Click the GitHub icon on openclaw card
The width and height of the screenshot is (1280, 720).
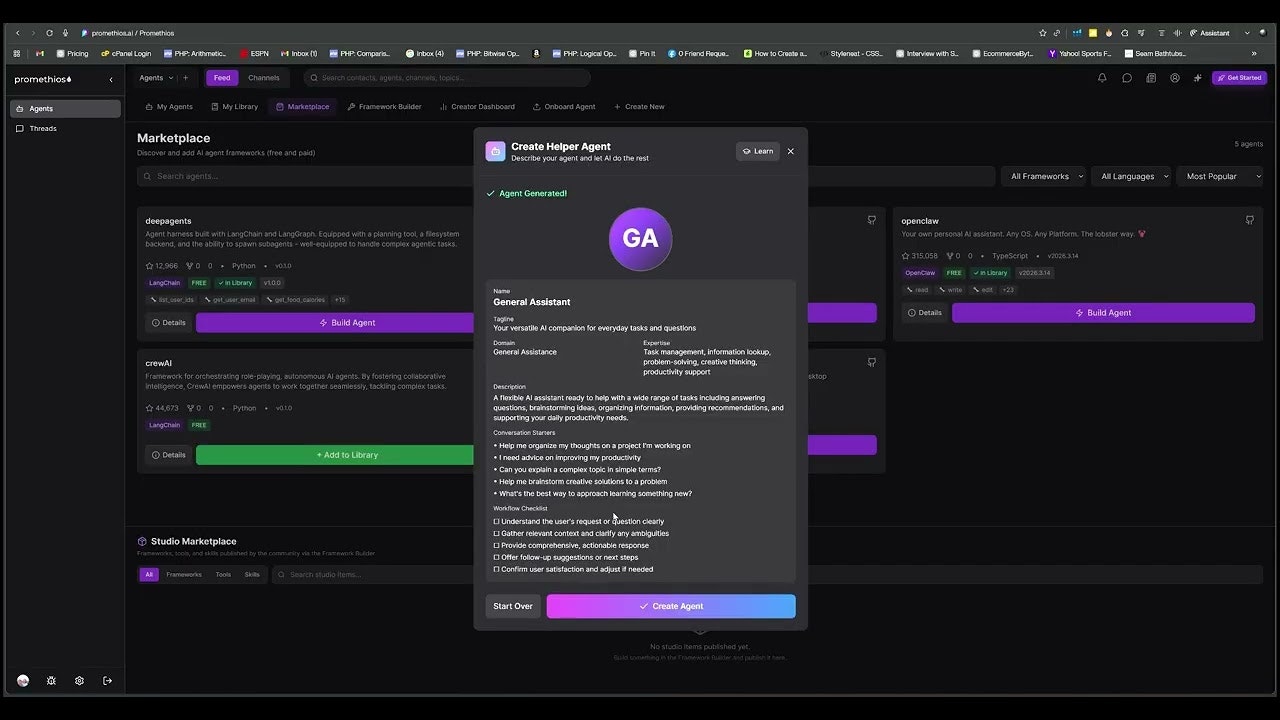[1250, 220]
